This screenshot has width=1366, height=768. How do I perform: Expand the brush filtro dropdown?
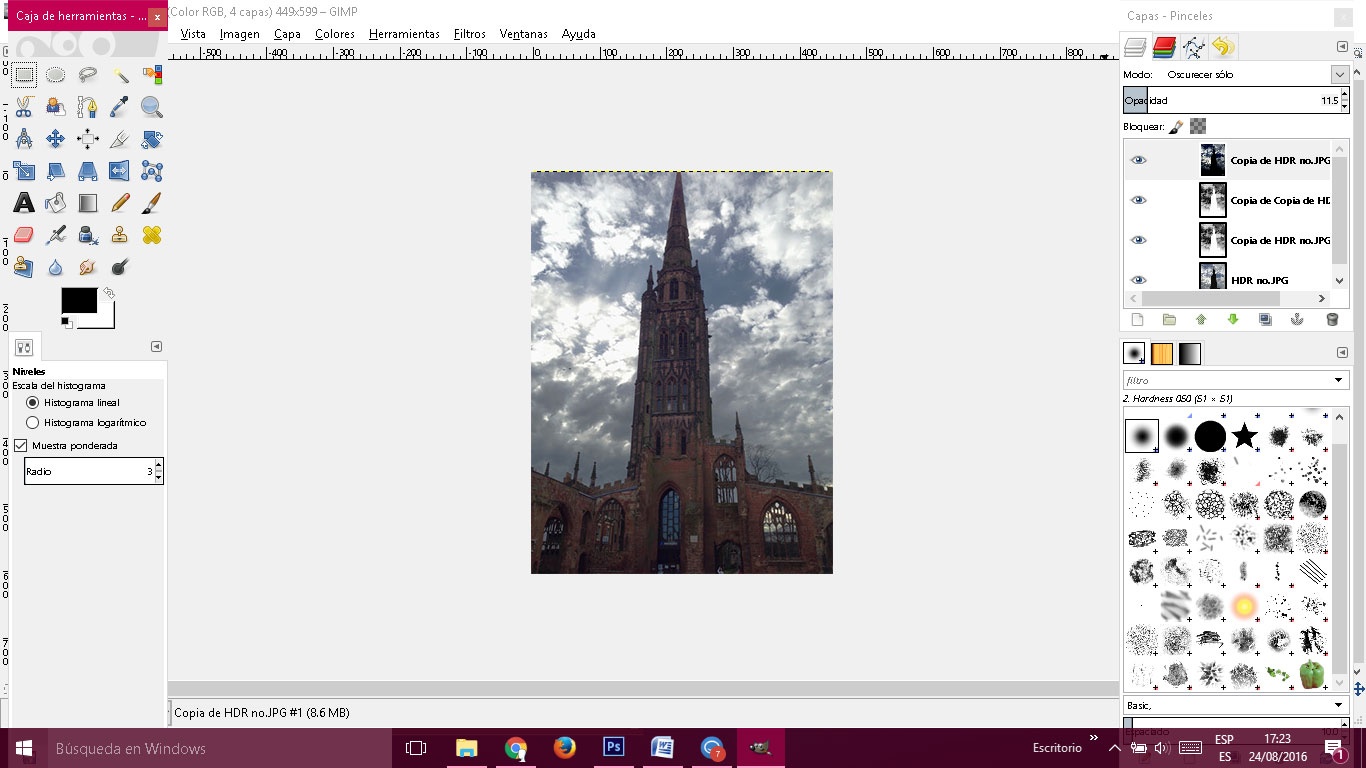click(1339, 380)
